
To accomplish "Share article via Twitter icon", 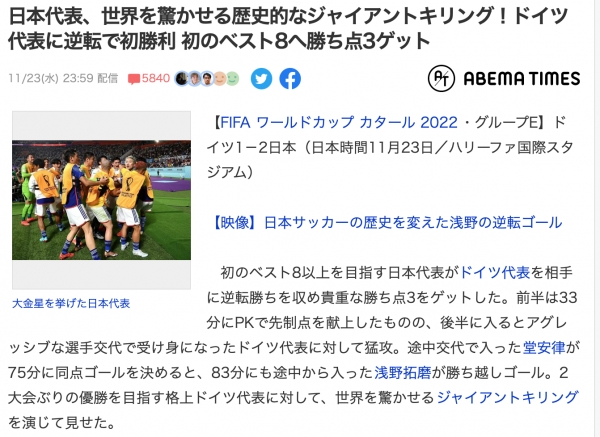I will tap(261, 79).
